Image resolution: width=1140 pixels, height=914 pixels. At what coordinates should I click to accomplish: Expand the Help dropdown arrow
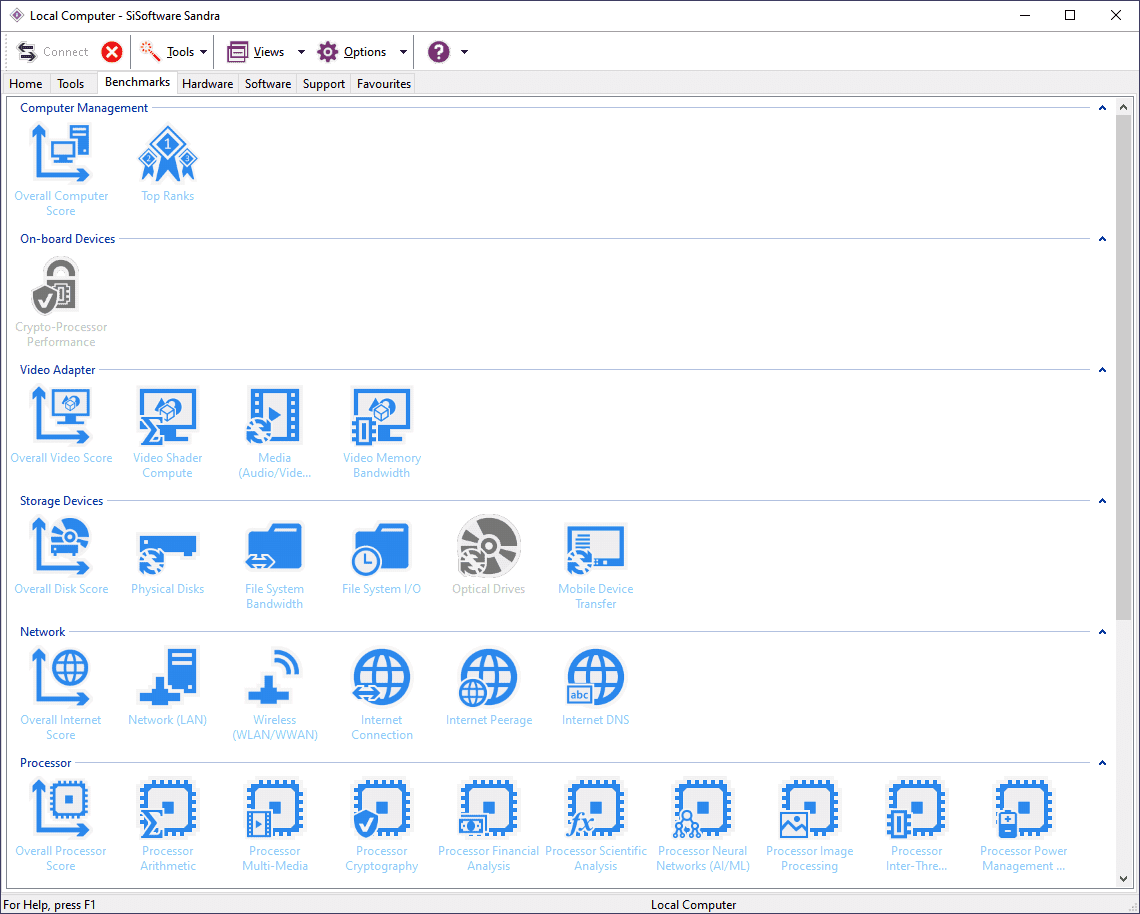[x=465, y=52]
